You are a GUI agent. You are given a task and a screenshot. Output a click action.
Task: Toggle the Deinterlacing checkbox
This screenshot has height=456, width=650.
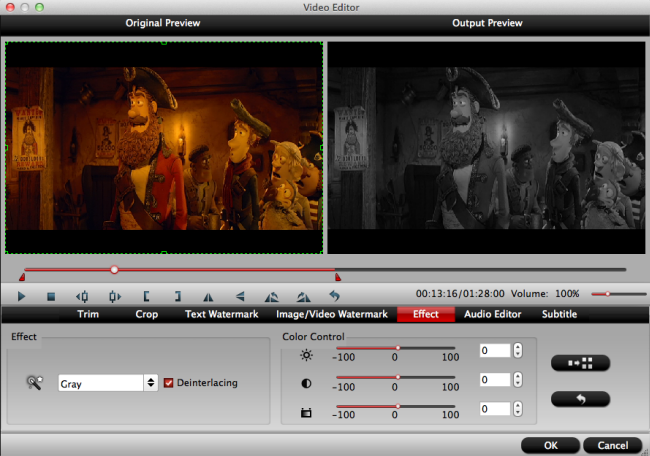pos(168,383)
